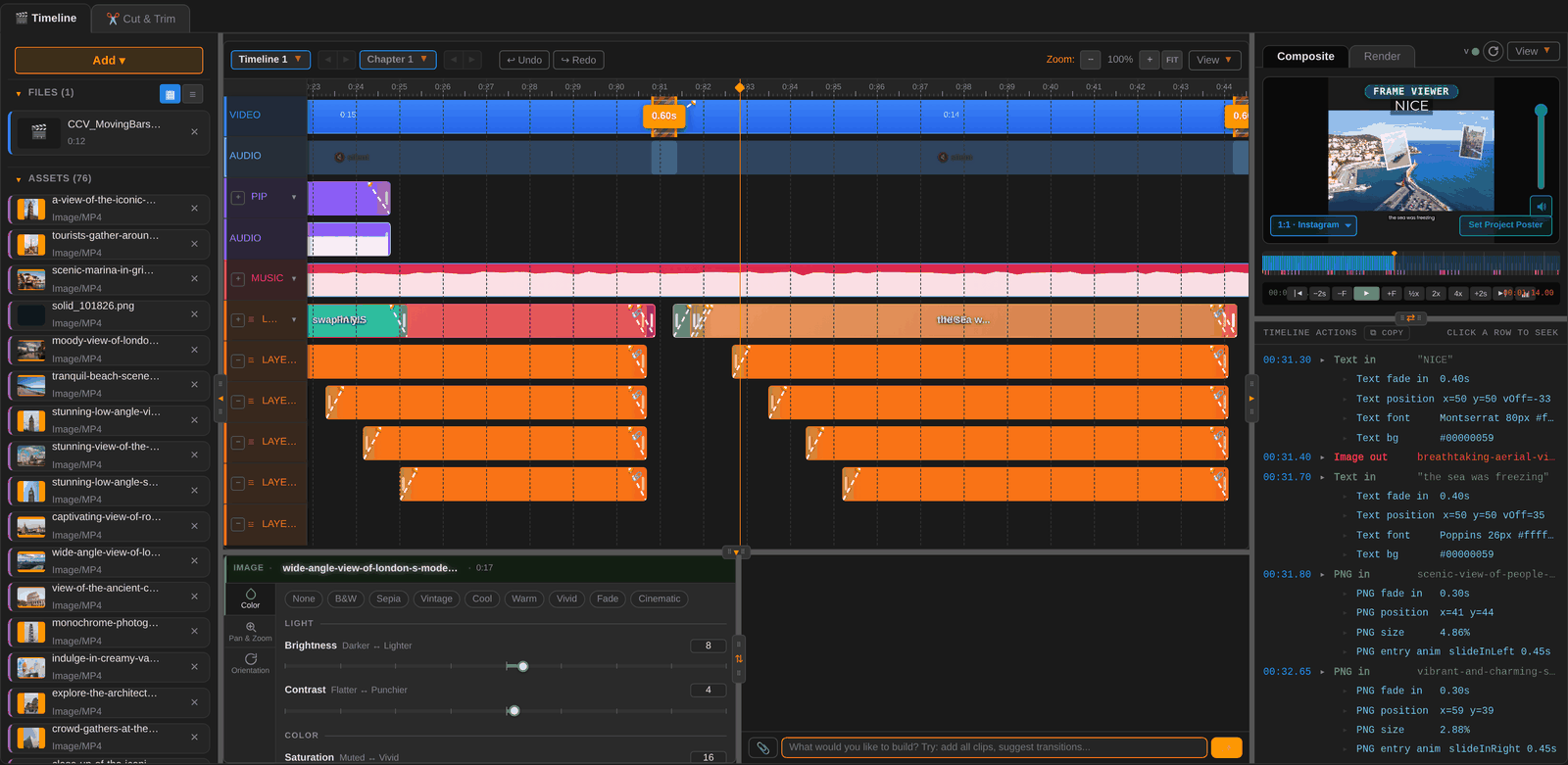Toggle the second LAYE... track minus box
The height and width of the screenshot is (765, 1568).
[x=238, y=402]
